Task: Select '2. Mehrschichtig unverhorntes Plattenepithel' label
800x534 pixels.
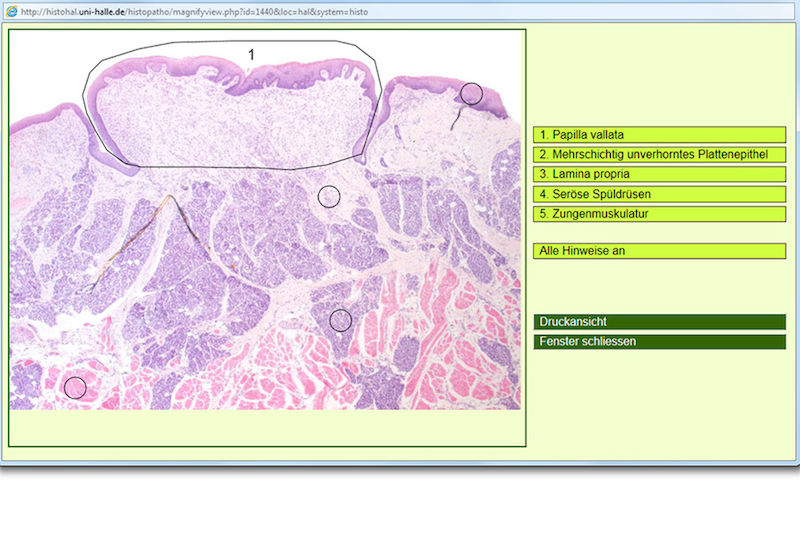Action: [660, 154]
